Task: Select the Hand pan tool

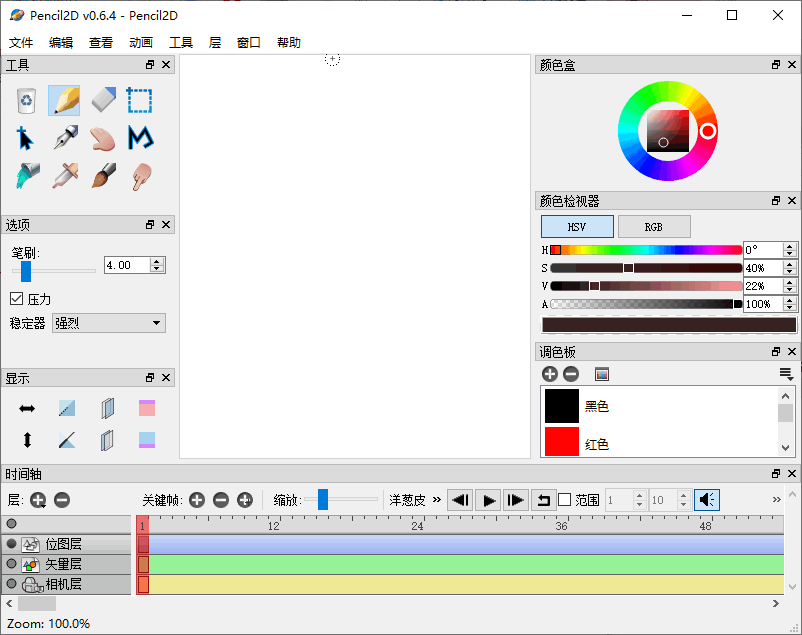Action: (x=103, y=139)
